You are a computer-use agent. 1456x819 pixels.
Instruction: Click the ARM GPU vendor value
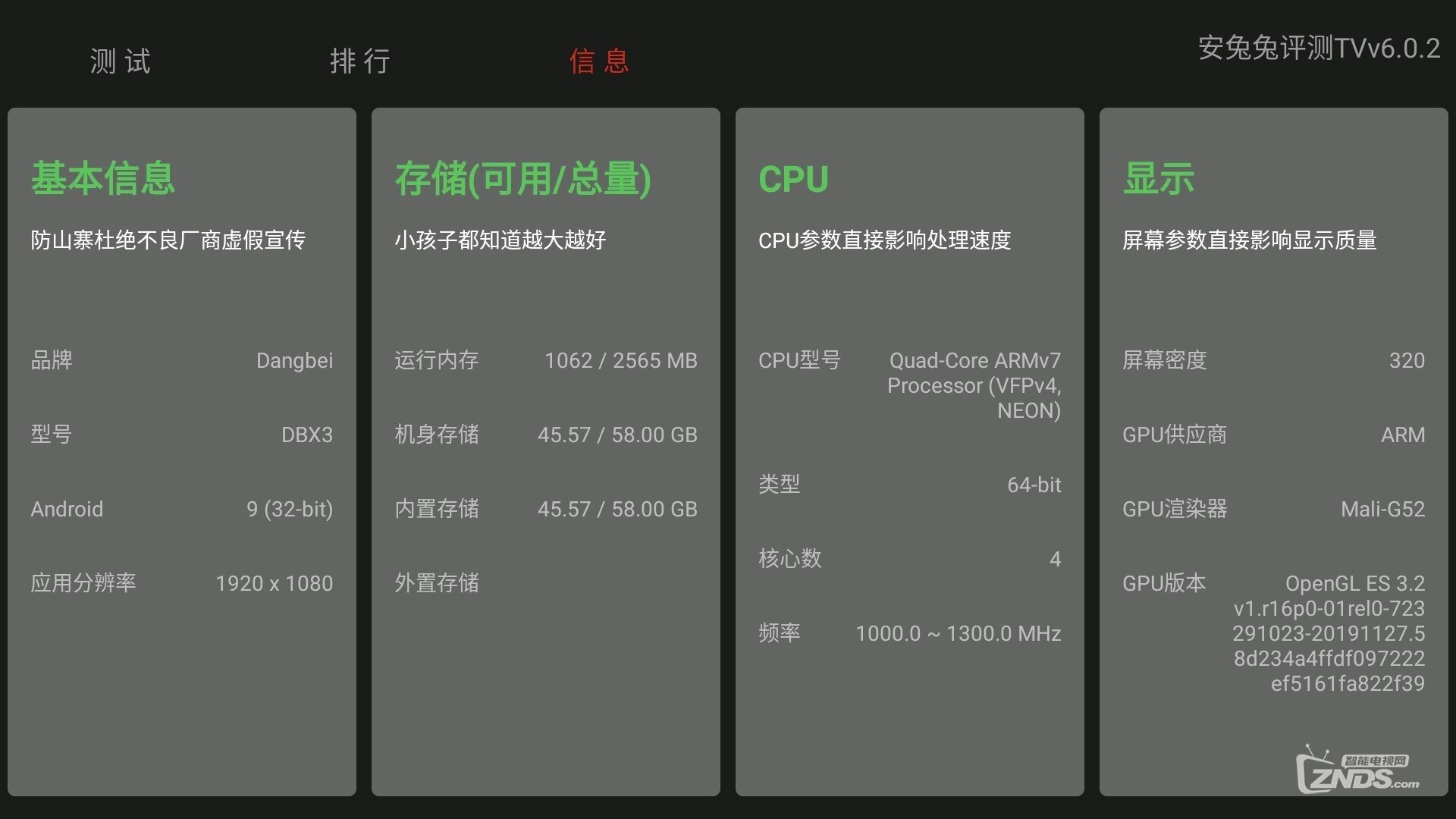(x=1403, y=435)
